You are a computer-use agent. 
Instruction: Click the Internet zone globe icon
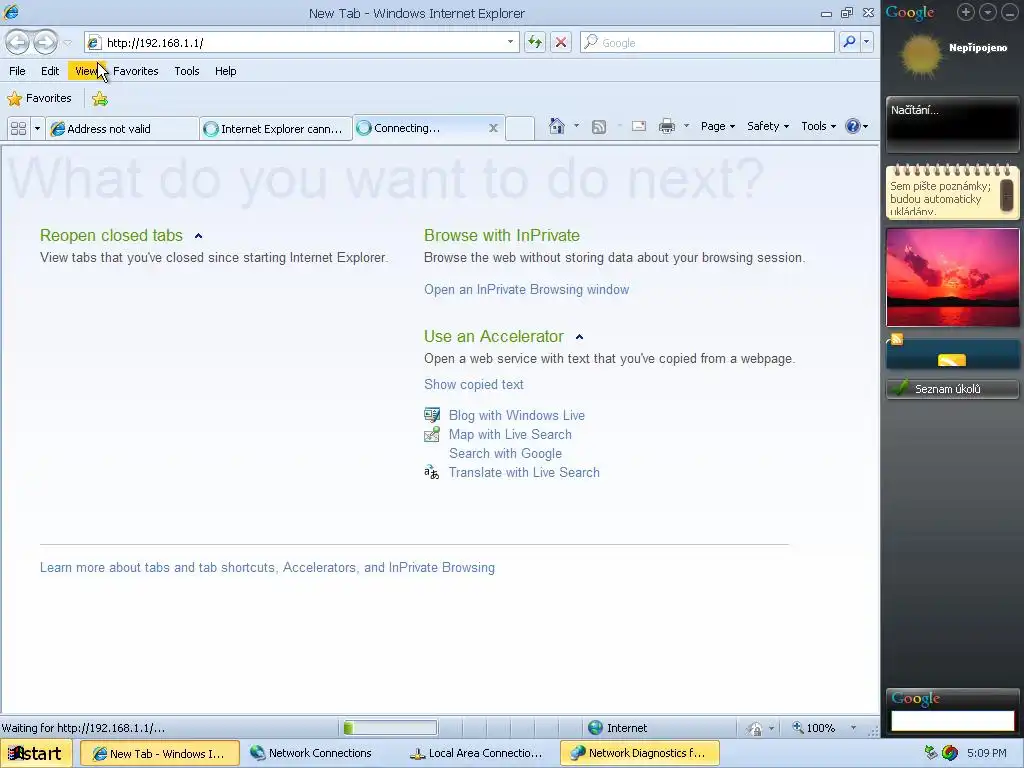point(595,728)
